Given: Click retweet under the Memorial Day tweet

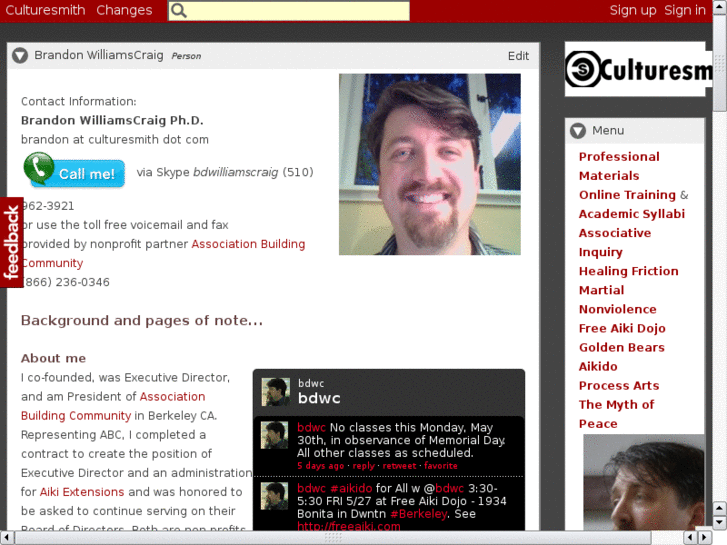Looking at the screenshot, I should point(399,466).
